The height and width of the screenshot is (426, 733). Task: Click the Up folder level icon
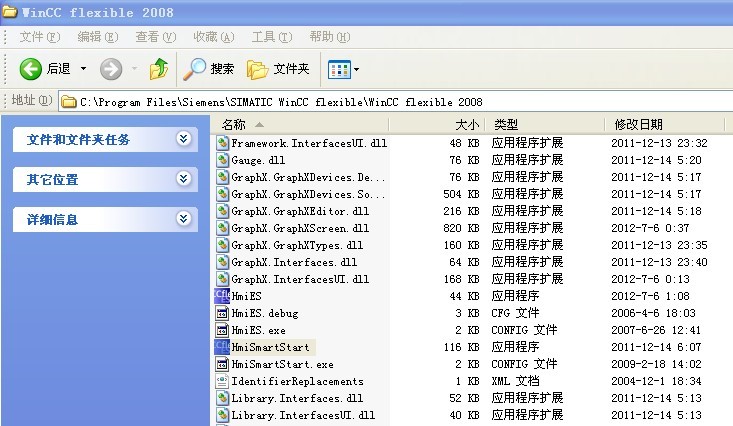click(158, 69)
